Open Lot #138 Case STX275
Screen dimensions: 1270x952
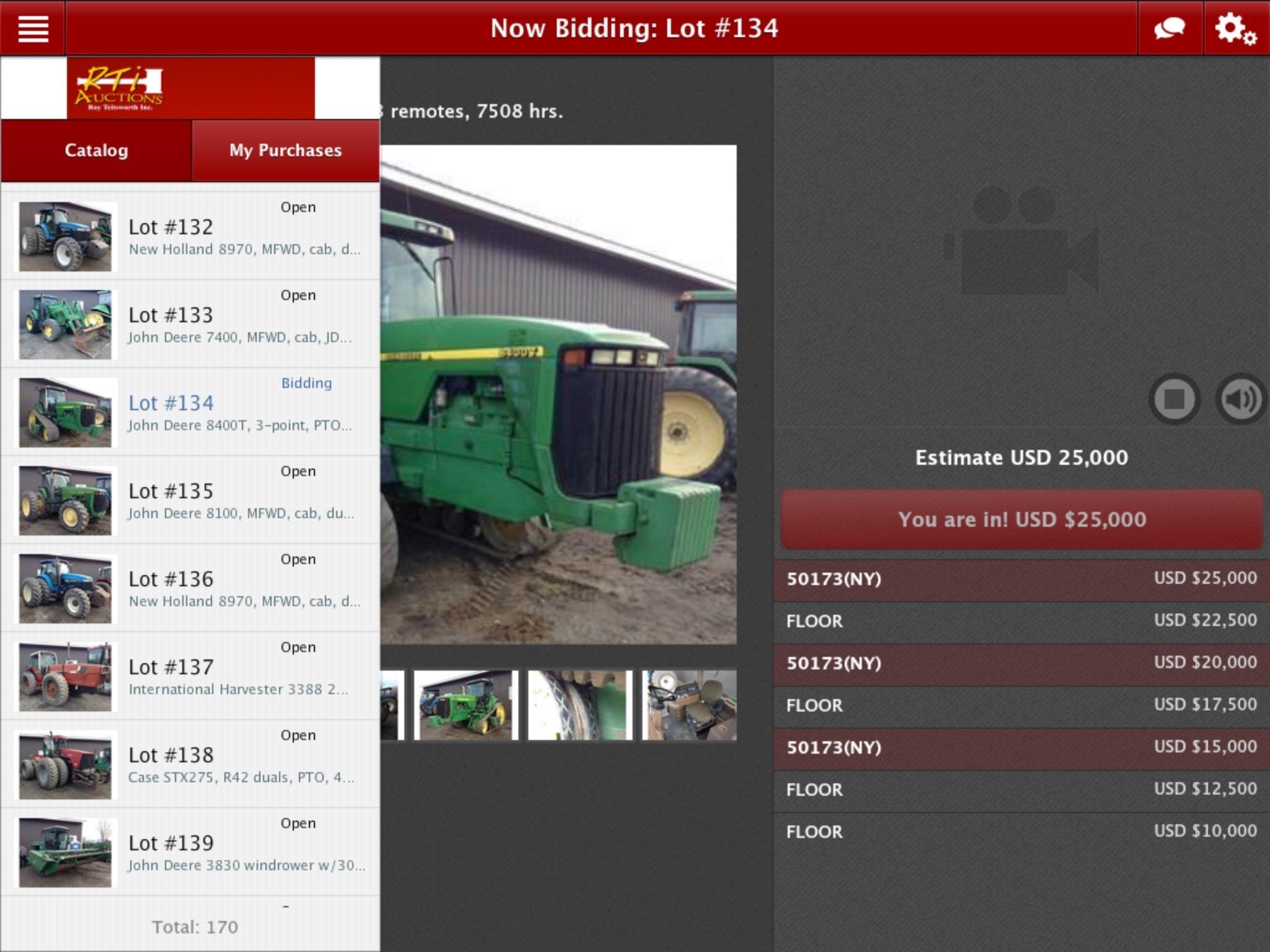coord(190,764)
